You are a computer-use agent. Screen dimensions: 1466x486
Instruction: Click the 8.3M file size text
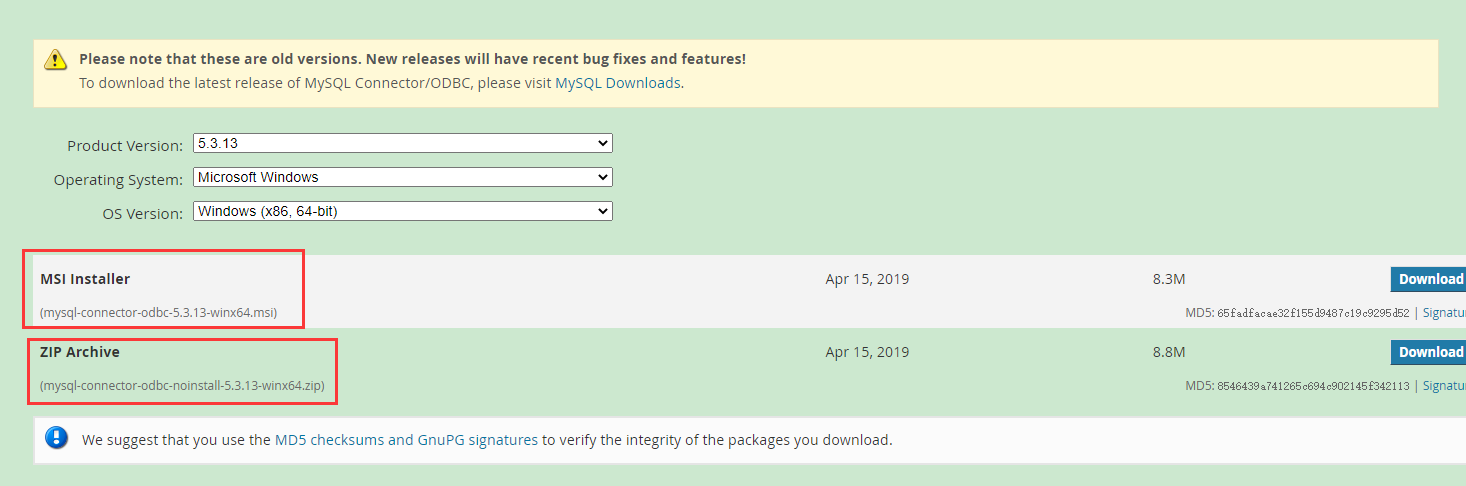coord(1168,279)
